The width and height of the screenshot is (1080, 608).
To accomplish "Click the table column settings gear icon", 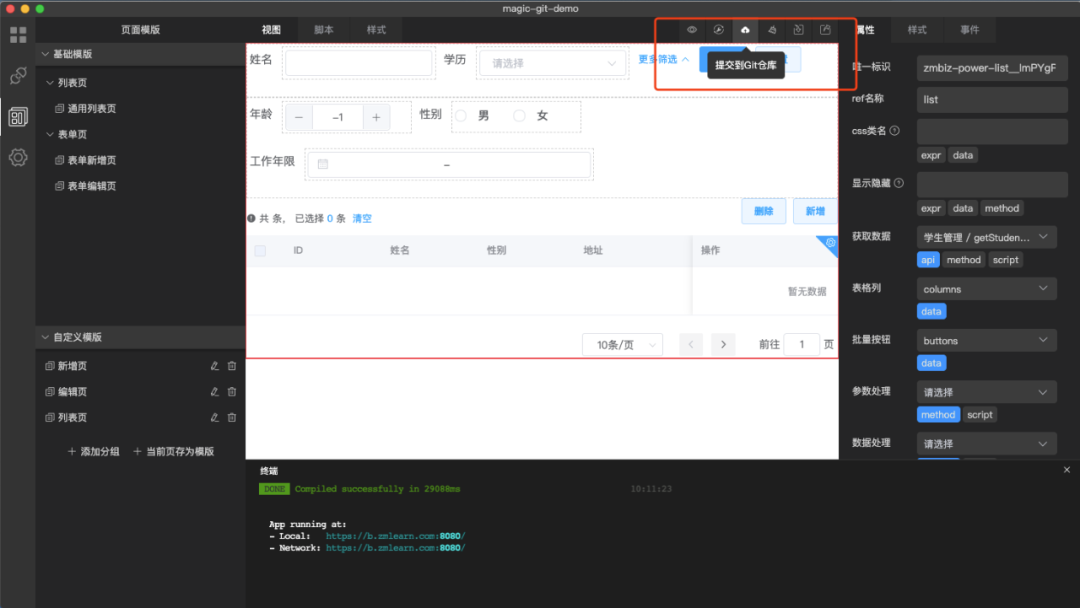I will tap(831, 242).
